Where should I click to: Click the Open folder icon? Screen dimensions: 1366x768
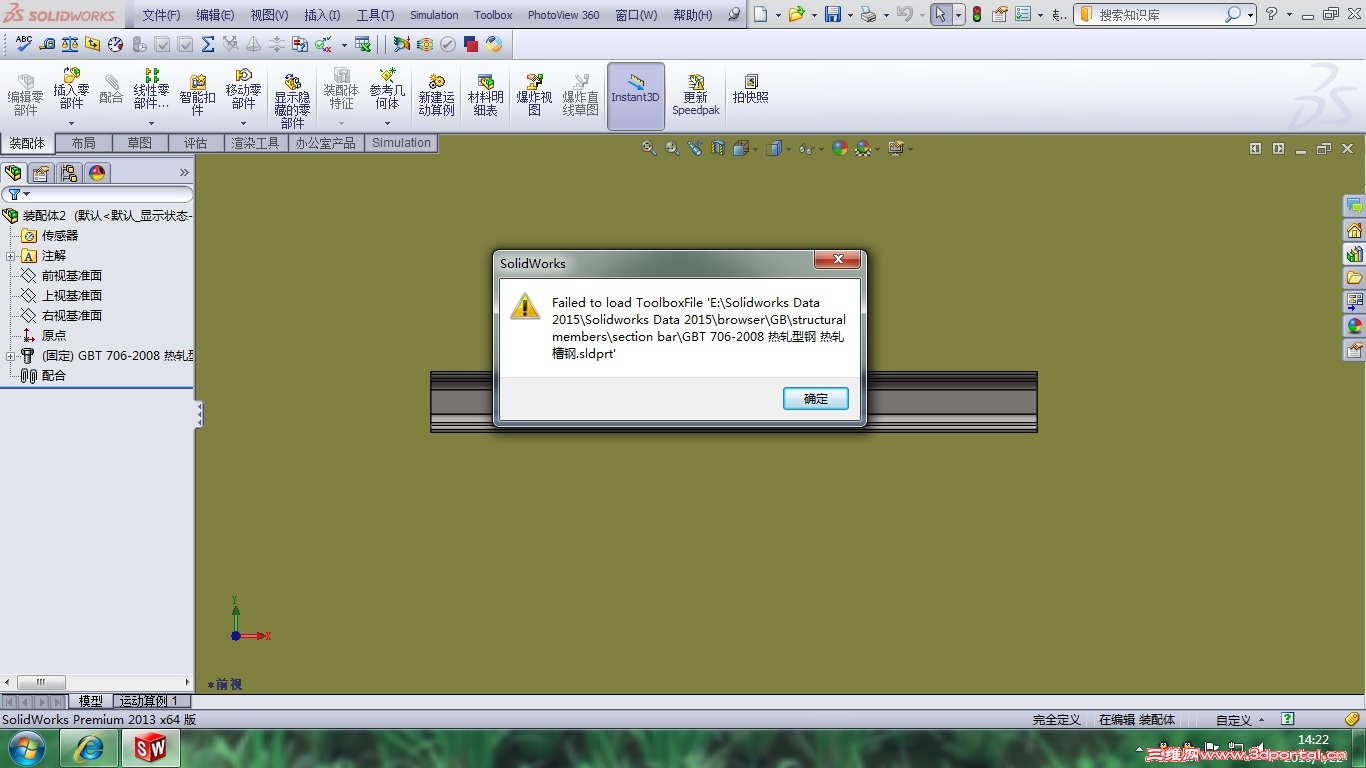click(796, 14)
